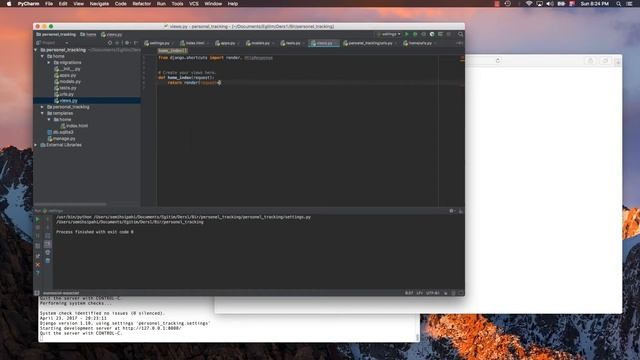Click Spotlight search in macOS menu bar

(x=619, y=4)
